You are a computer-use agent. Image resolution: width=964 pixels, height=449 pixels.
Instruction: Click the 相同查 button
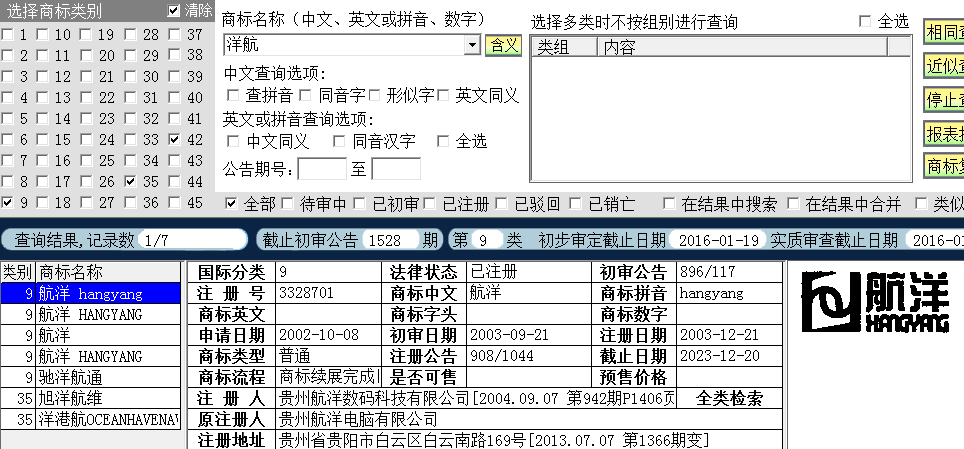(x=944, y=33)
